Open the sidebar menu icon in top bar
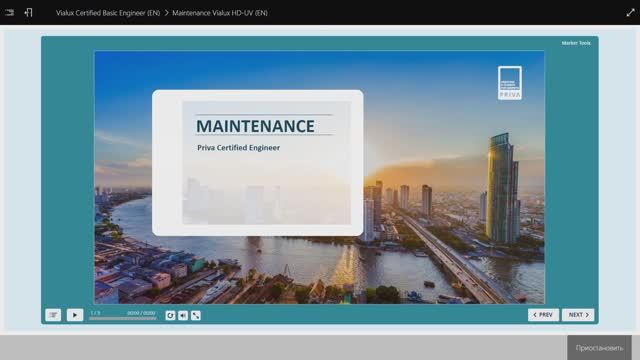This screenshot has width=640, height=360. 9,13
